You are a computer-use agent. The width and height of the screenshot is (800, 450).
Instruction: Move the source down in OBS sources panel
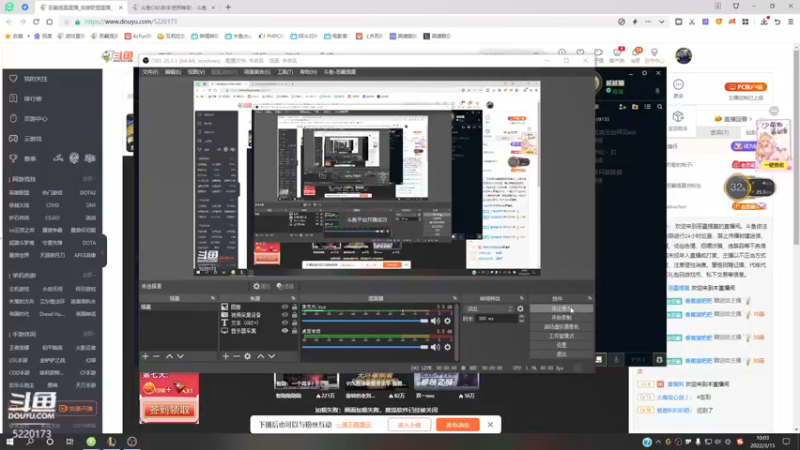(271, 356)
